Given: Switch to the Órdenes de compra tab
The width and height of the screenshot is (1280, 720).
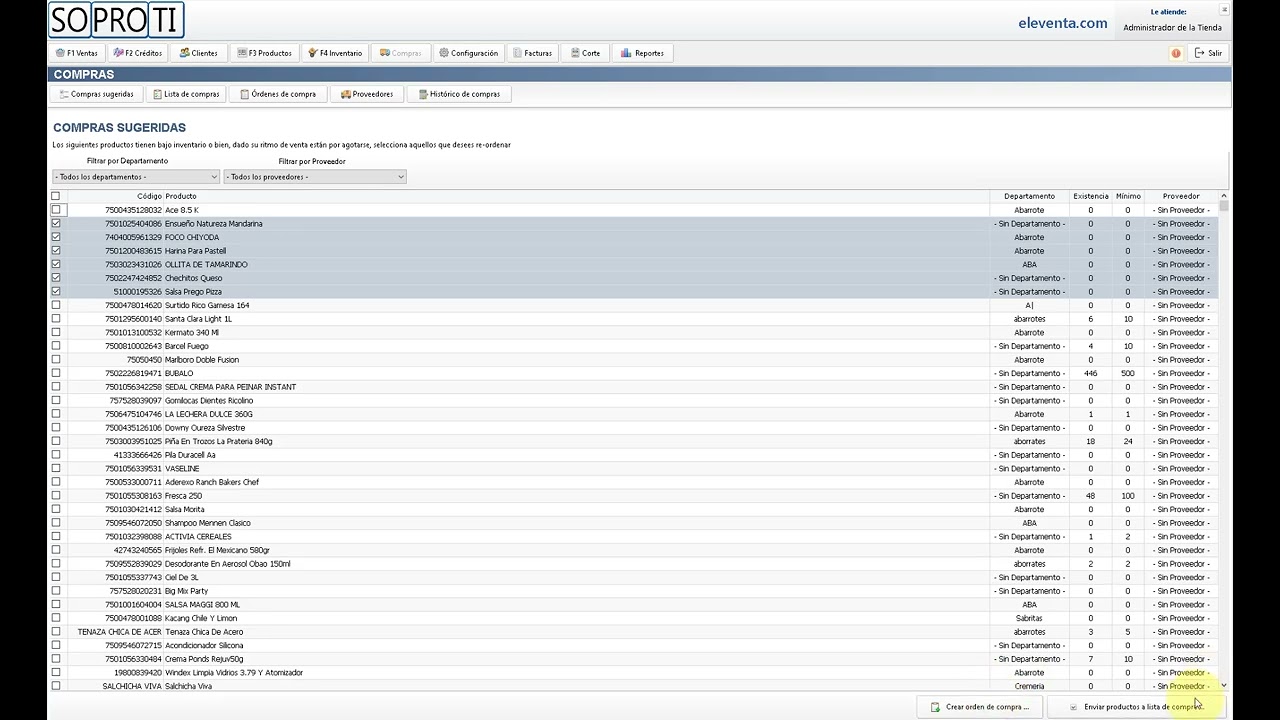Looking at the screenshot, I should point(278,94).
